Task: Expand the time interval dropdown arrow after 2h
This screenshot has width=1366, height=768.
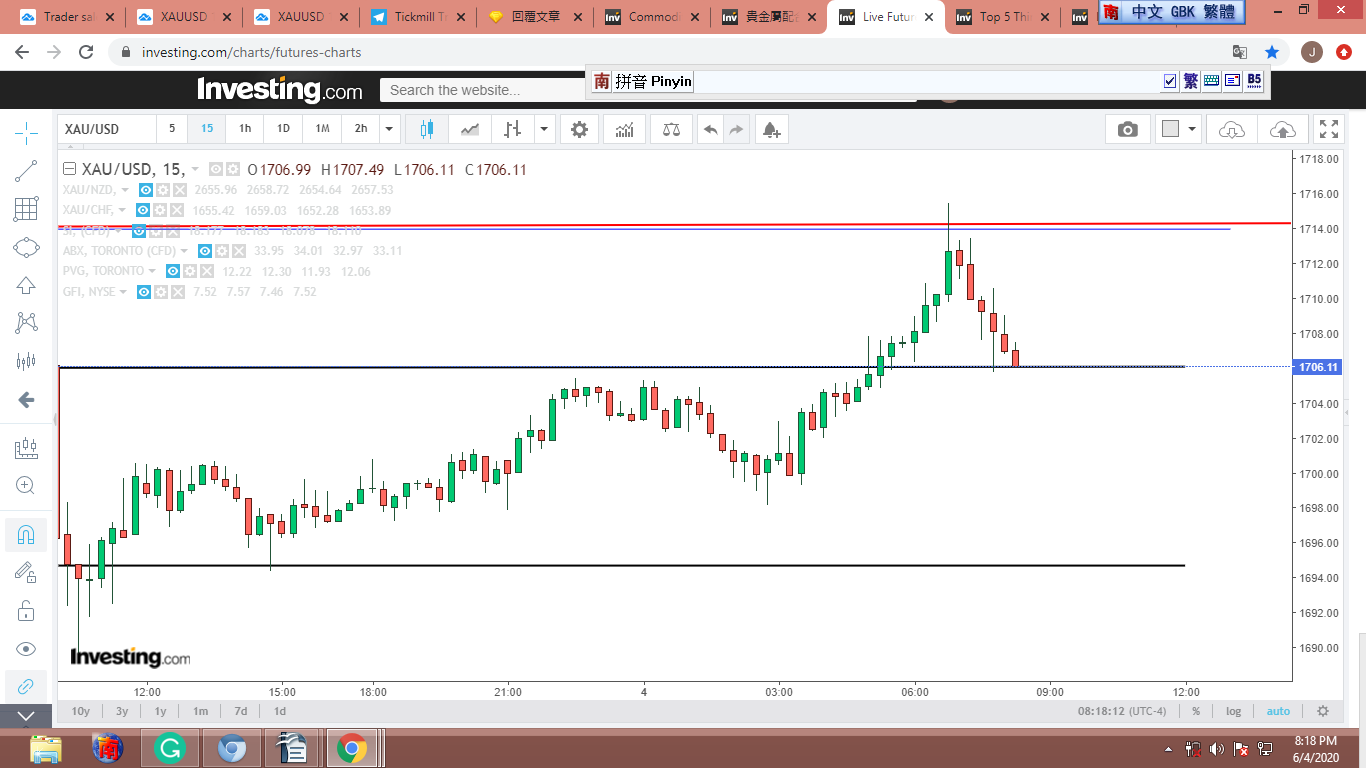Action: [x=390, y=129]
